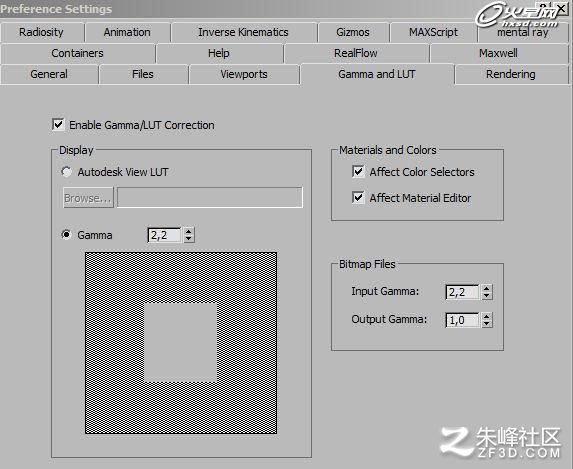The image size is (573, 469).
Task: Click Input Gamma up arrow
Action: click(x=486, y=288)
